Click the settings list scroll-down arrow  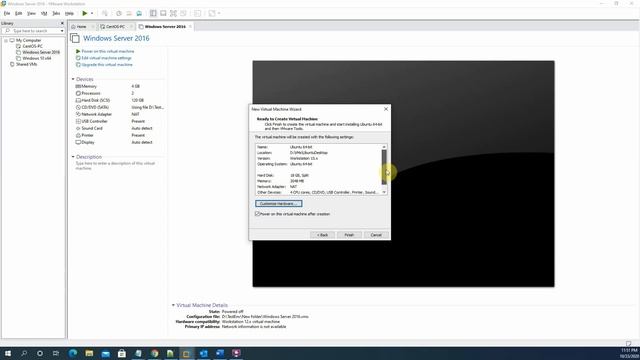(x=384, y=192)
